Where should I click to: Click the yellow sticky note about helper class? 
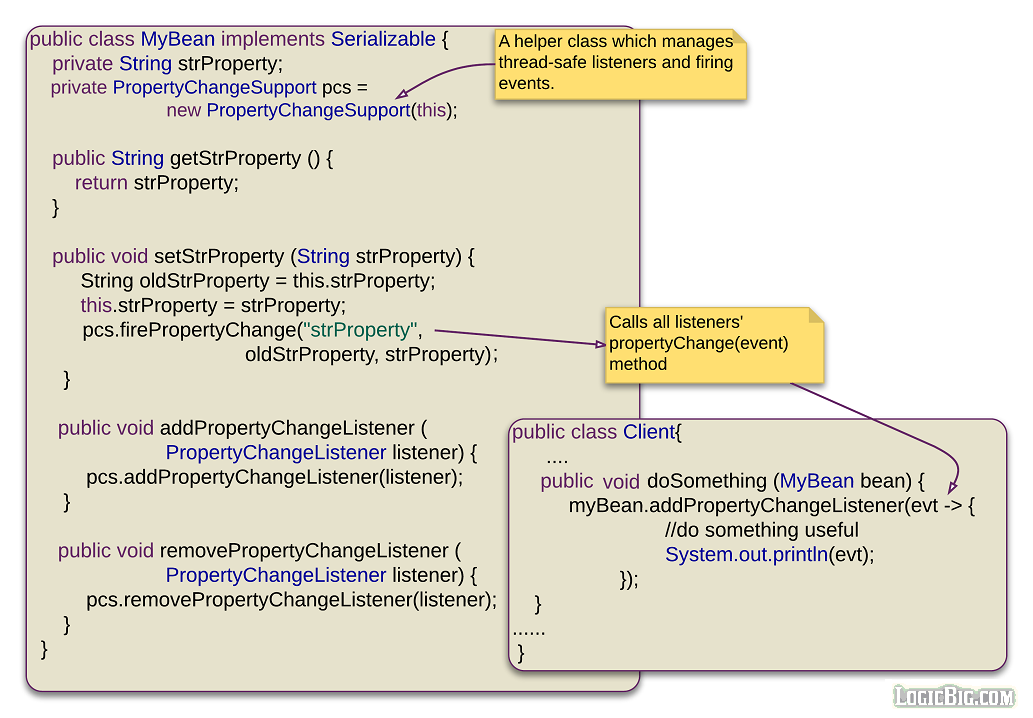point(620,64)
